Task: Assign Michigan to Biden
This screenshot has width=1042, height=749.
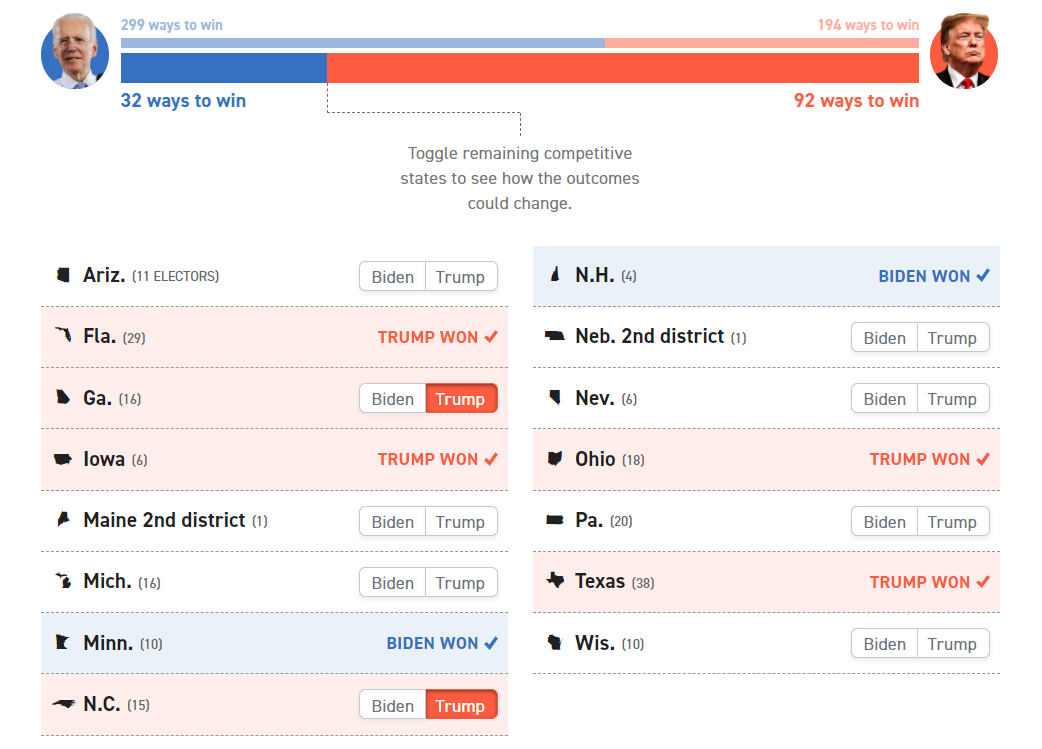Action: pos(393,583)
